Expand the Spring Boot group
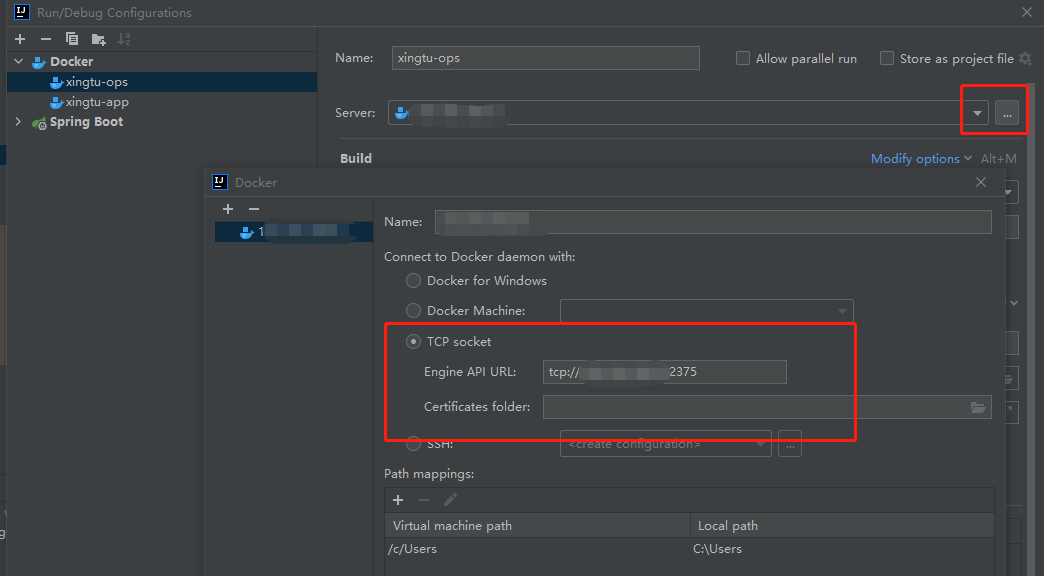 pos(18,121)
